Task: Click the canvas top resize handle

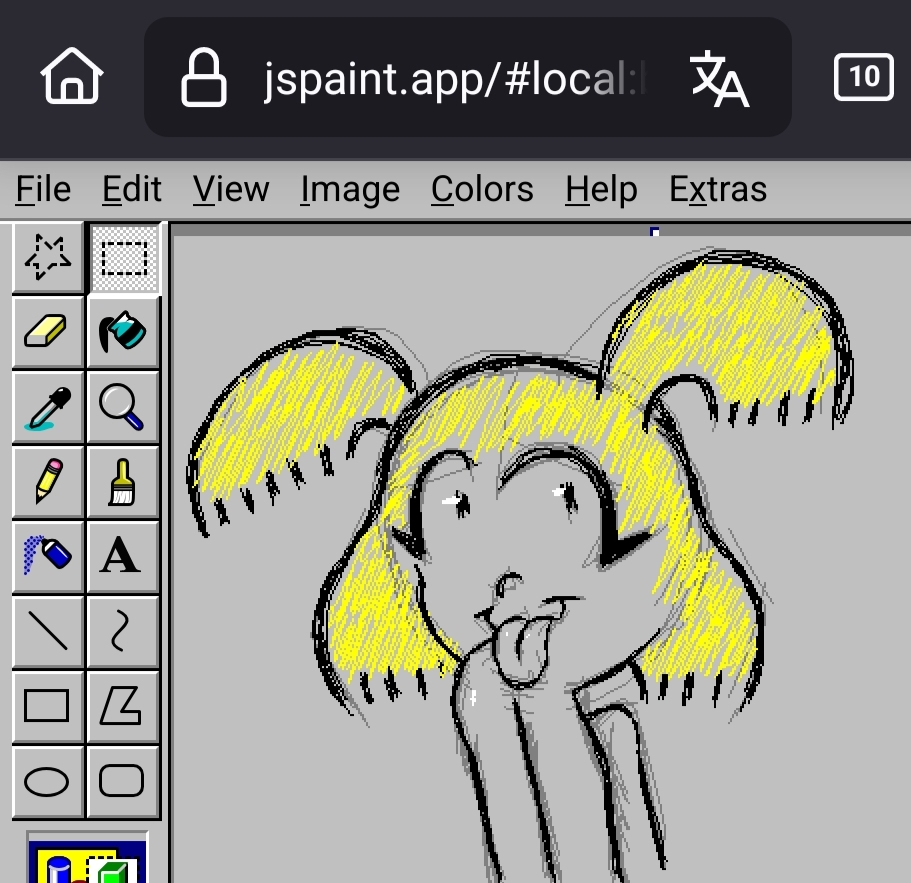Action: [x=654, y=232]
